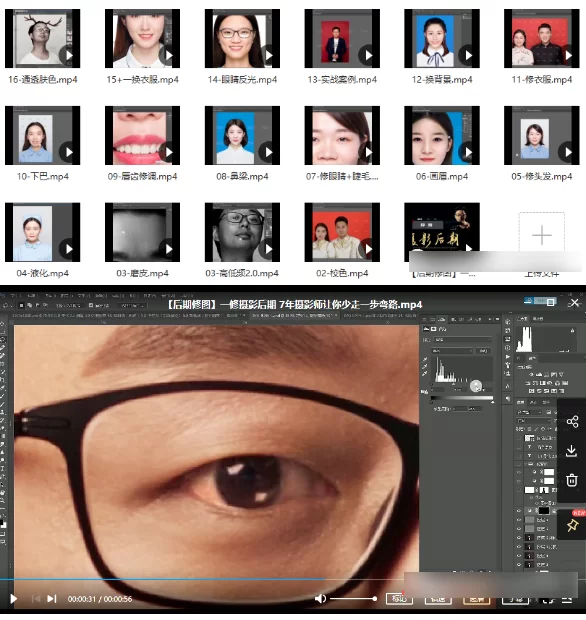Seek on the blue video progress bar
Screen dimensions: 586x620
(x=162, y=579)
